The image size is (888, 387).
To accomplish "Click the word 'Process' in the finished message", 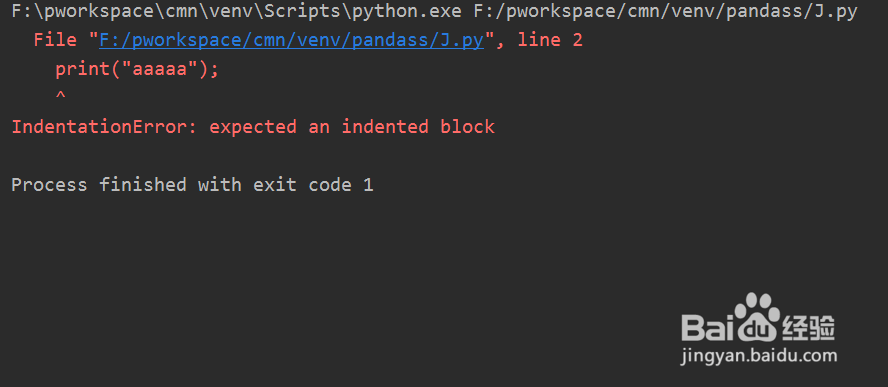I will coord(49,185).
